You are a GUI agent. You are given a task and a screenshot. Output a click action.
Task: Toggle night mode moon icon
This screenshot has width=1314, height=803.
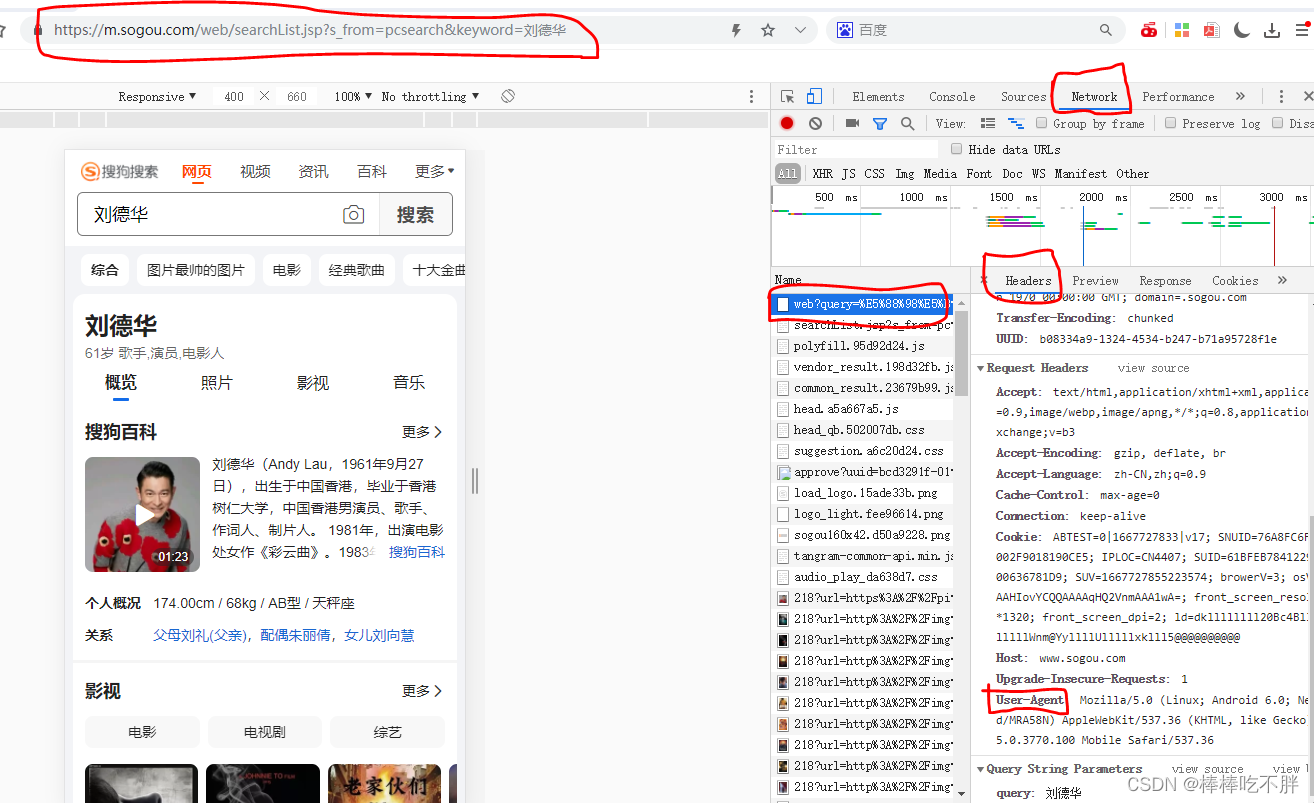[1242, 31]
